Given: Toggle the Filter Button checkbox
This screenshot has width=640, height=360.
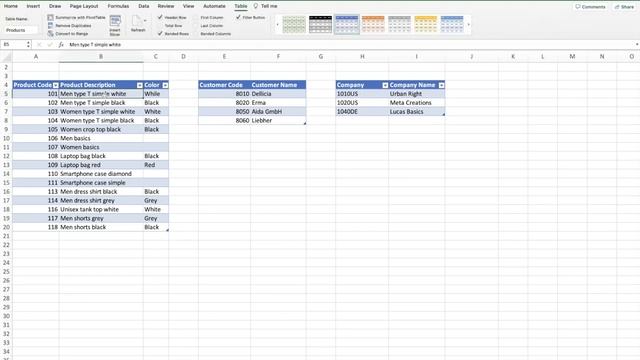Looking at the screenshot, I should pyautogui.click(x=238, y=17).
